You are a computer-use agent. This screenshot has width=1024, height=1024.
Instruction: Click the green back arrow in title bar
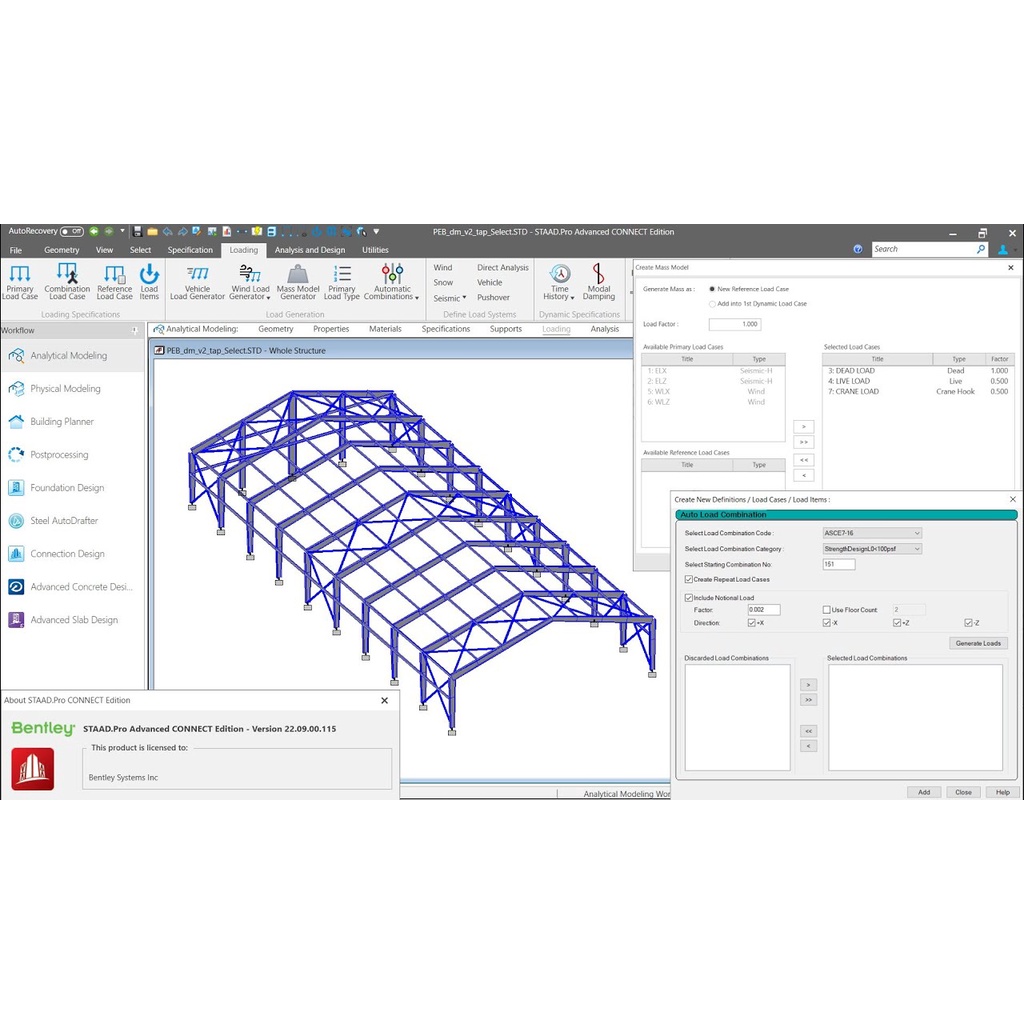[x=93, y=231]
